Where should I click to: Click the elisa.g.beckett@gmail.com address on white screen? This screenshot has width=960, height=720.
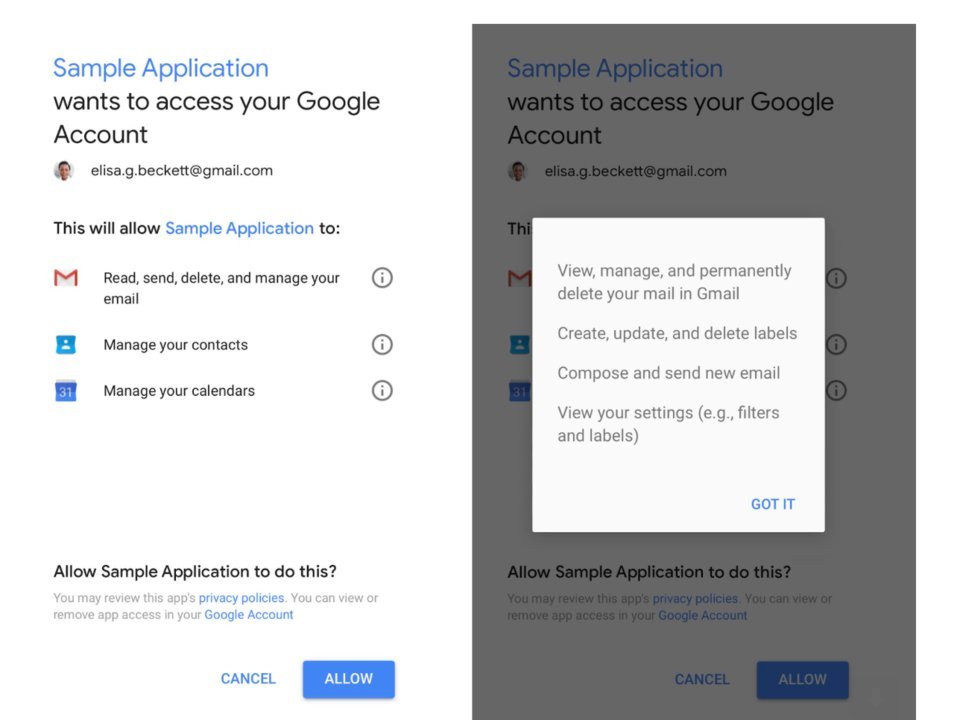pyautogui.click(x=181, y=171)
